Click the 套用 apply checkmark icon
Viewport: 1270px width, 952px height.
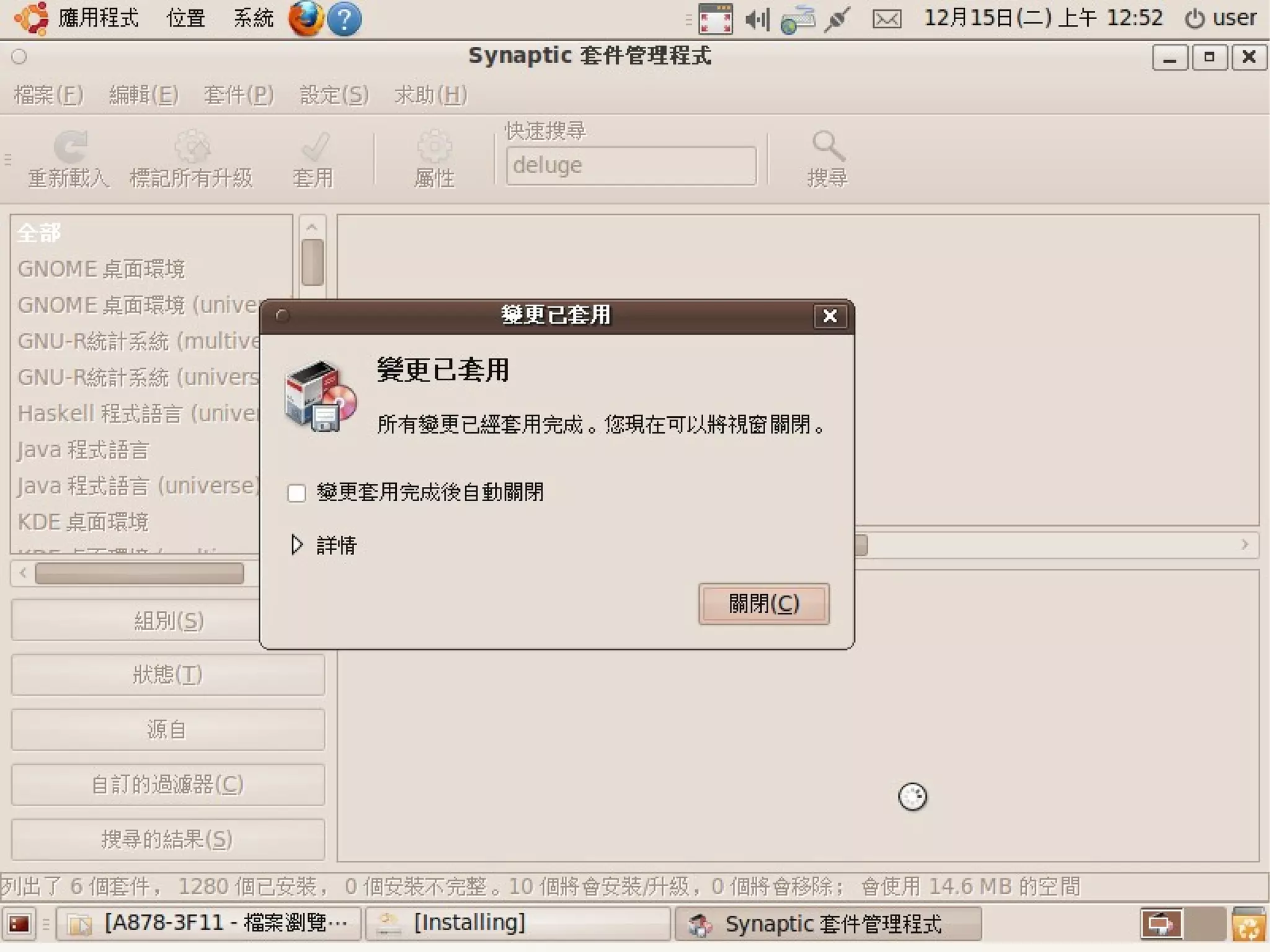click(314, 159)
